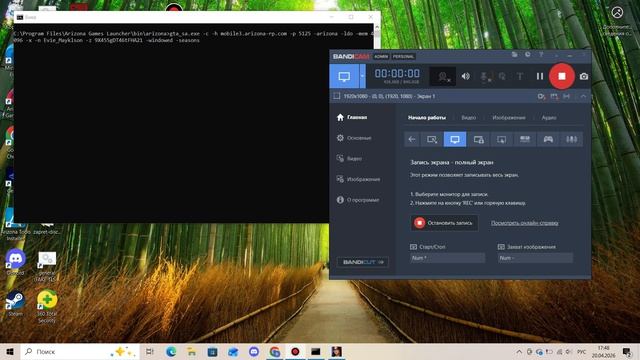Switch to the Видео tab
The width and height of the screenshot is (640, 360).
pyautogui.click(x=469, y=118)
